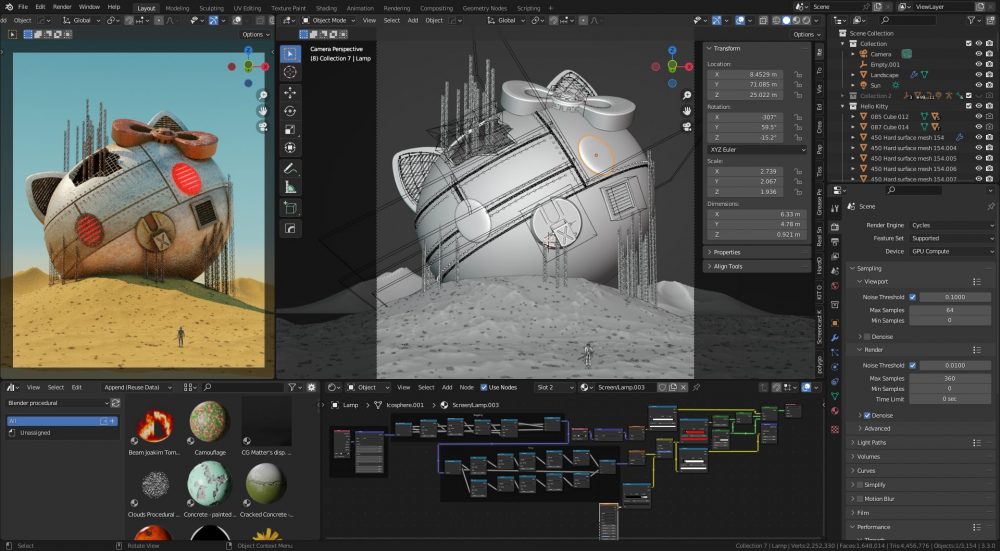Open the Render Engine dropdown
The width and height of the screenshot is (1000, 551).
(x=950, y=225)
